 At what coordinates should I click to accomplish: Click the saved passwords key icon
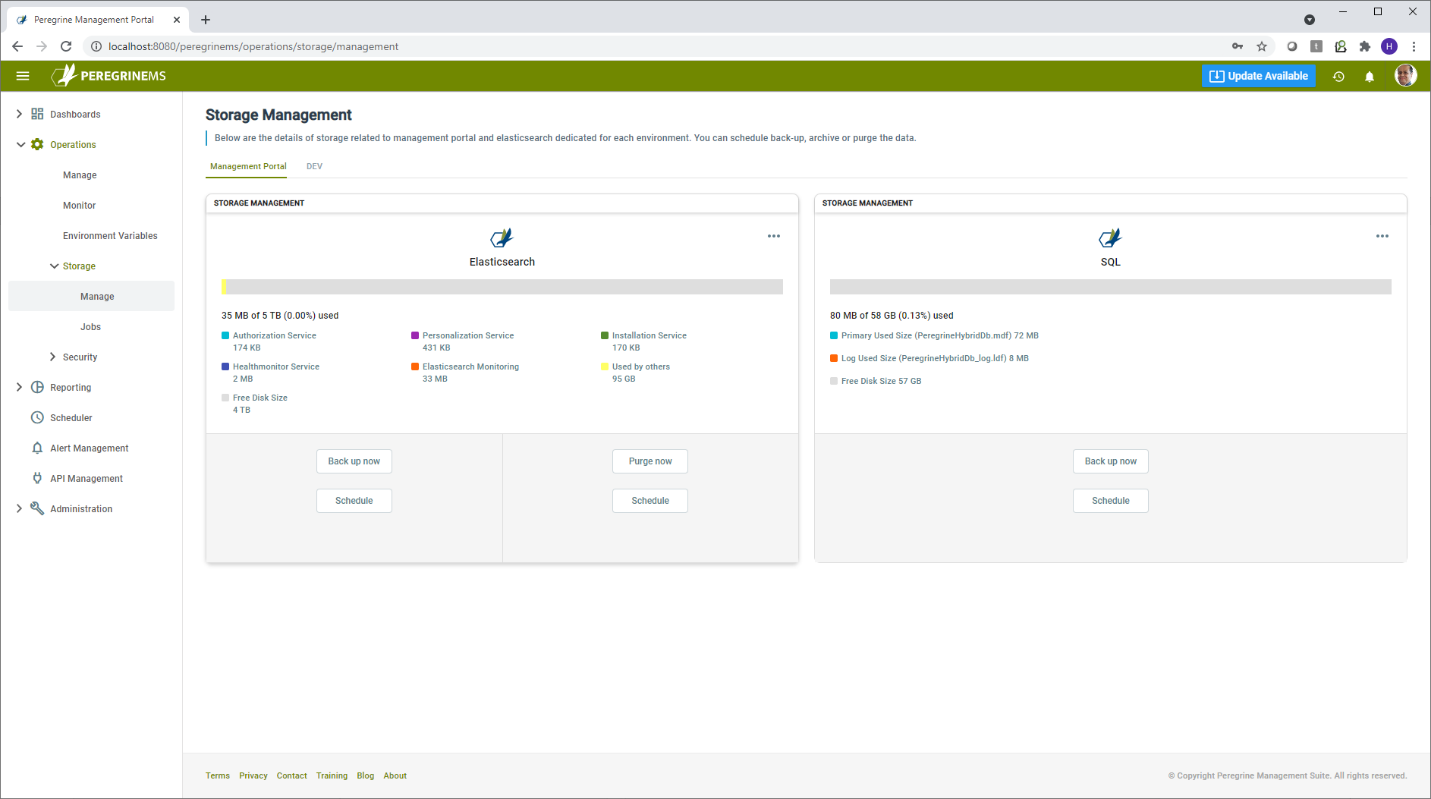(x=1238, y=46)
